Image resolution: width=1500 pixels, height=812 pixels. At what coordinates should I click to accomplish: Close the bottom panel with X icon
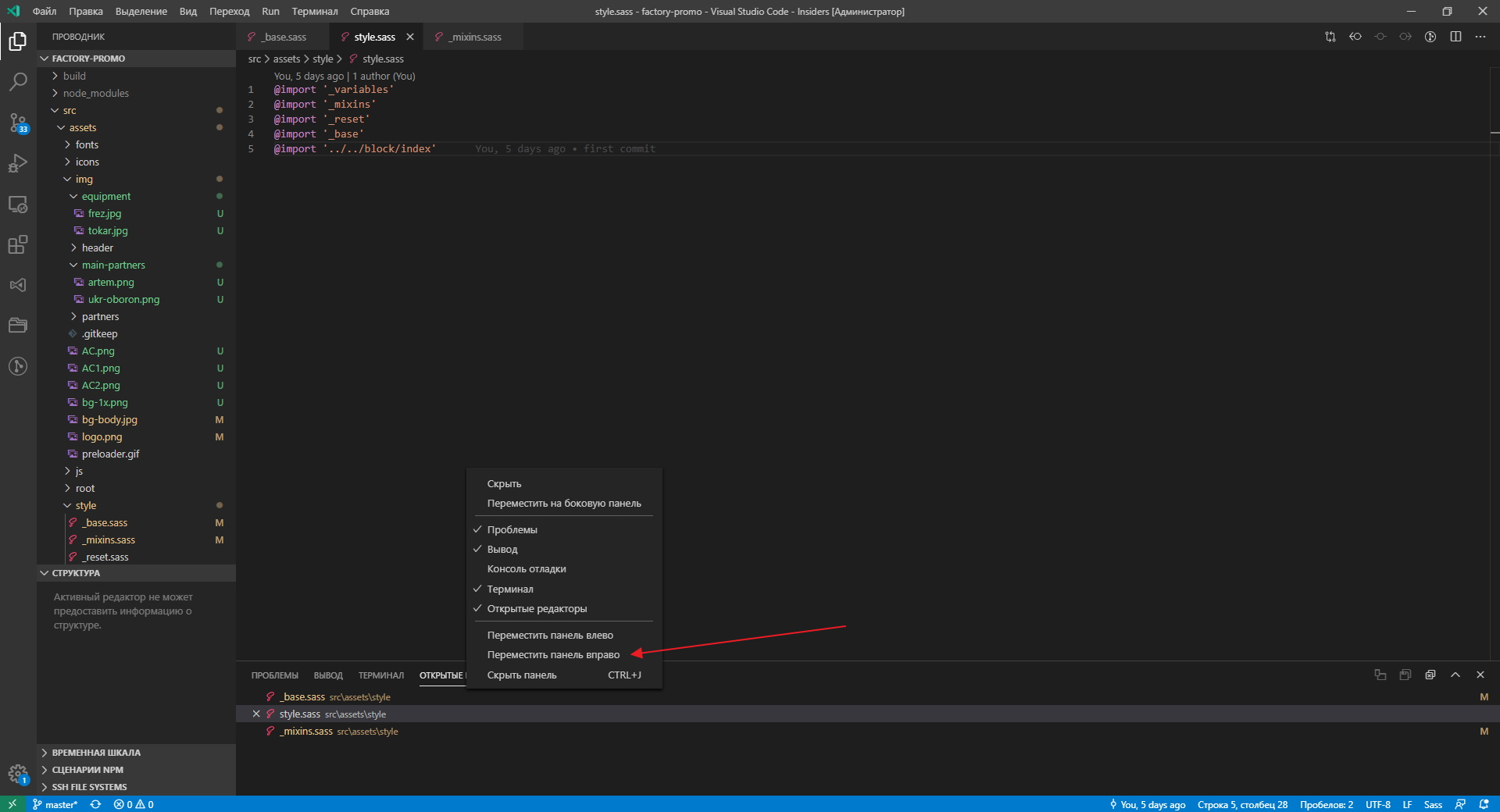coord(1480,675)
